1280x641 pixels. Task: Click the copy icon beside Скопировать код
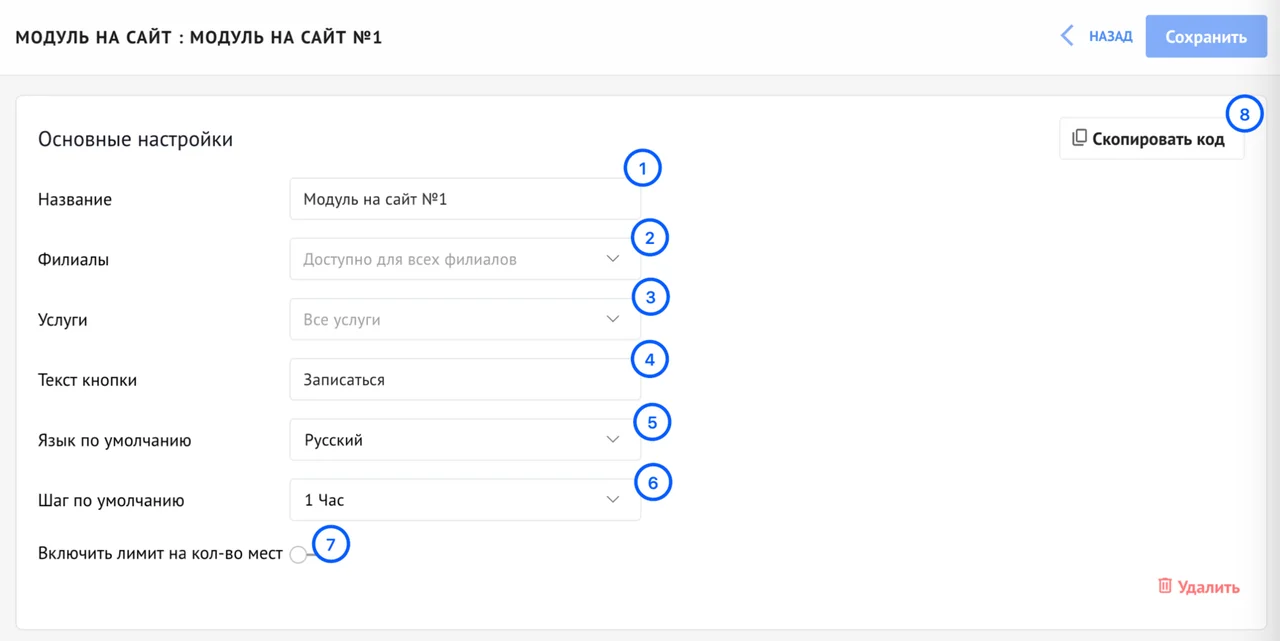point(1079,139)
